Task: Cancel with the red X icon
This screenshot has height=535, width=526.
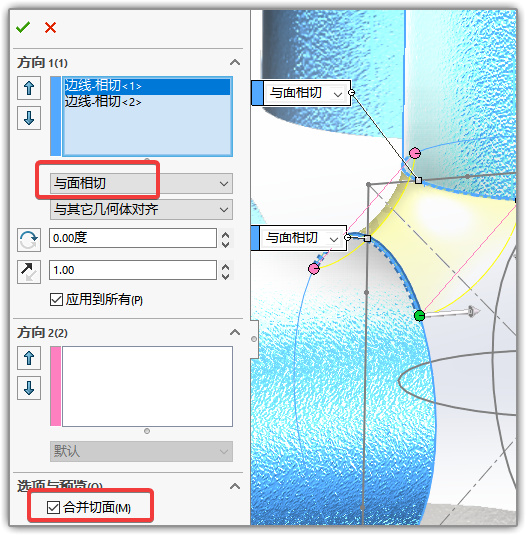Action: 50,27
